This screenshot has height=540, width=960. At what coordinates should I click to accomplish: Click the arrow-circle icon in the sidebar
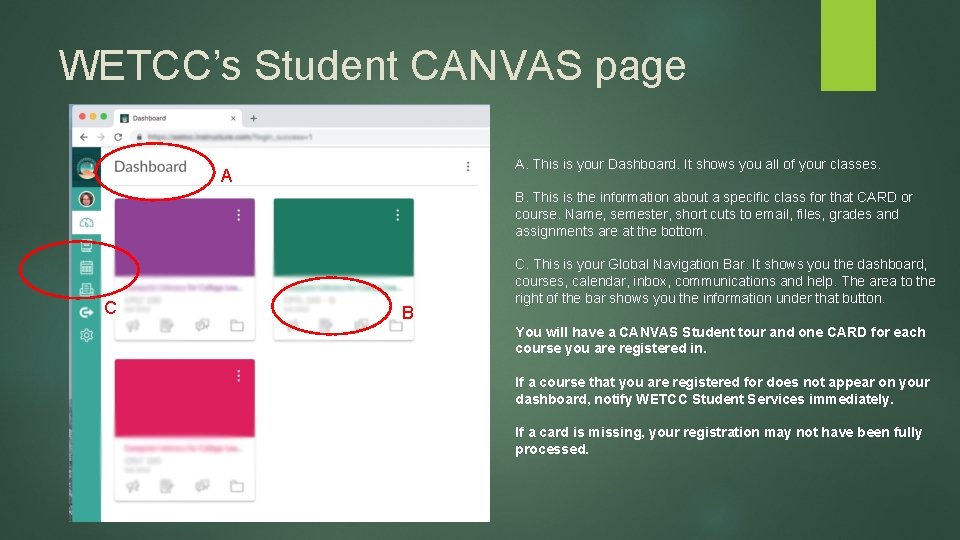(x=86, y=312)
